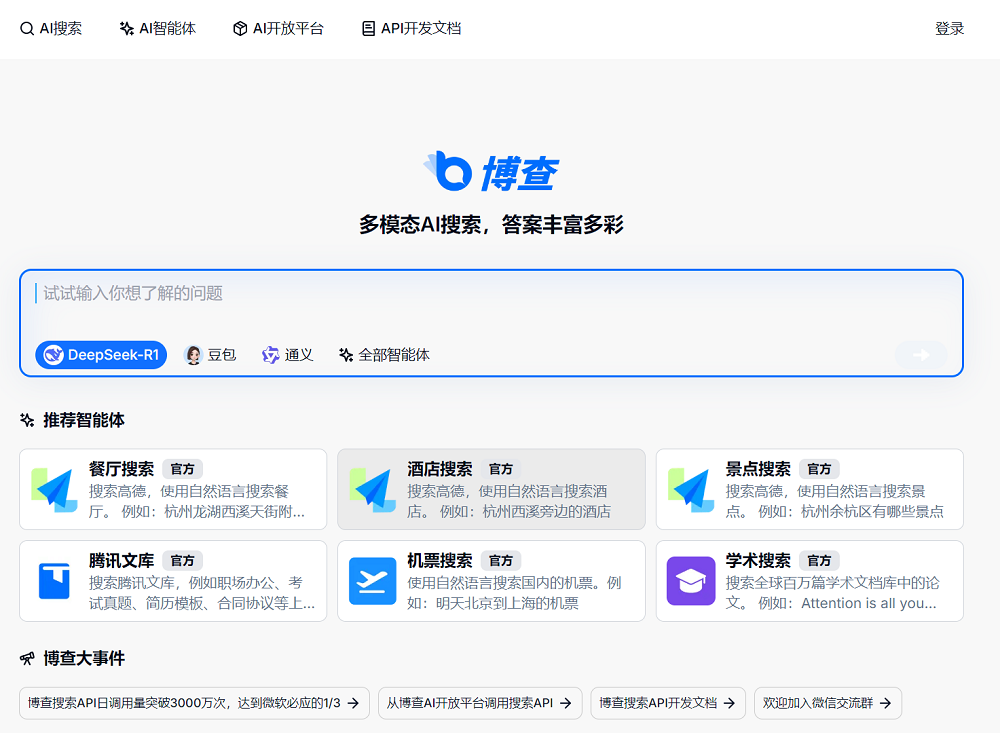1000x733 pixels.
Task: Click the arrow submit button in search box
Action: pyautogui.click(x=920, y=354)
